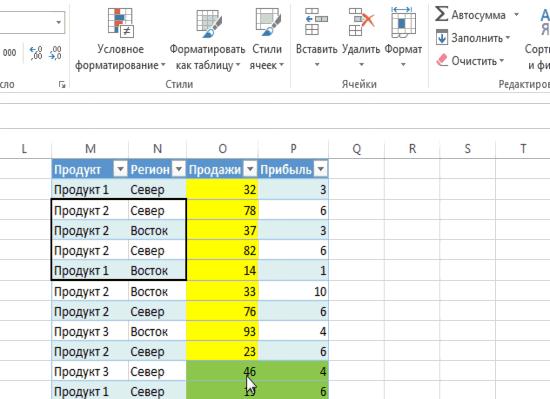Select yellow sales cell with 78
The height and width of the screenshot is (399, 550).
pos(222,210)
